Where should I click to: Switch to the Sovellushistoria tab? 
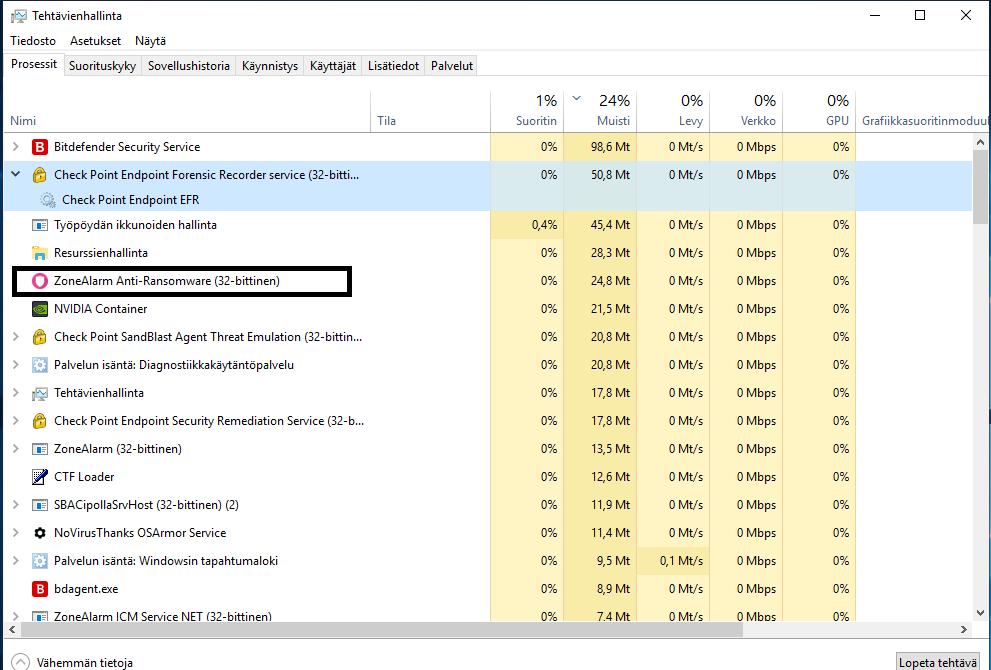pyautogui.click(x=188, y=66)
